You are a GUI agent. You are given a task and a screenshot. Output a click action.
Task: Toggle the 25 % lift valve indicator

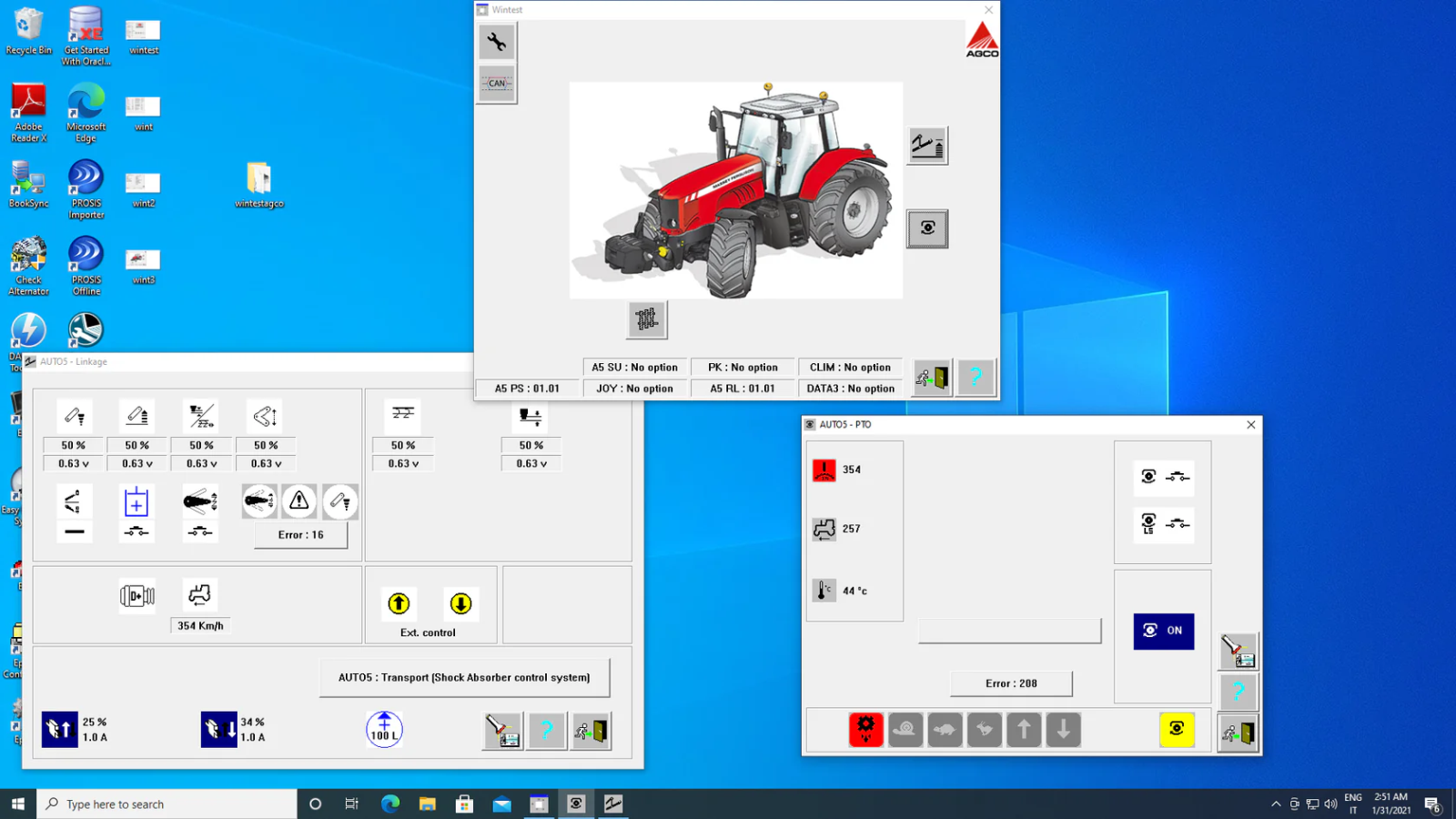click(60, 729)
